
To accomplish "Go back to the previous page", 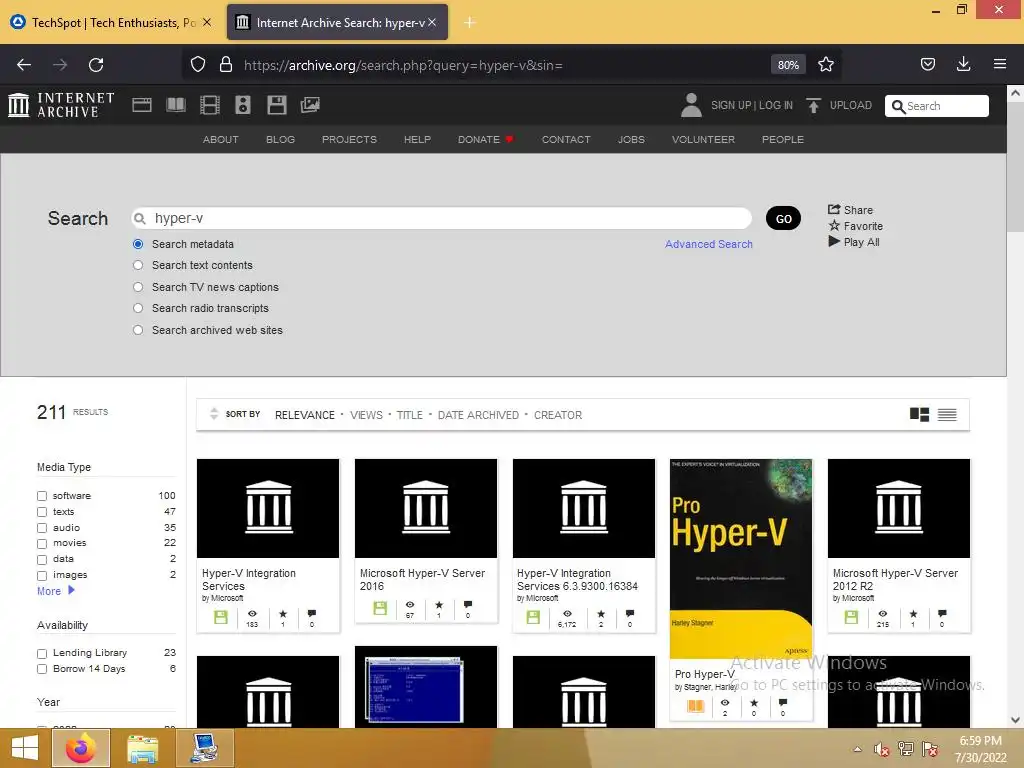I will pos(24,65).
